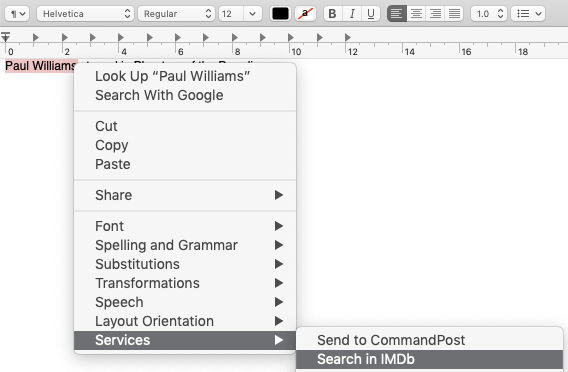This screenshot has height=372, width=568.
Task: Align text left
Action: coord(397,14)
